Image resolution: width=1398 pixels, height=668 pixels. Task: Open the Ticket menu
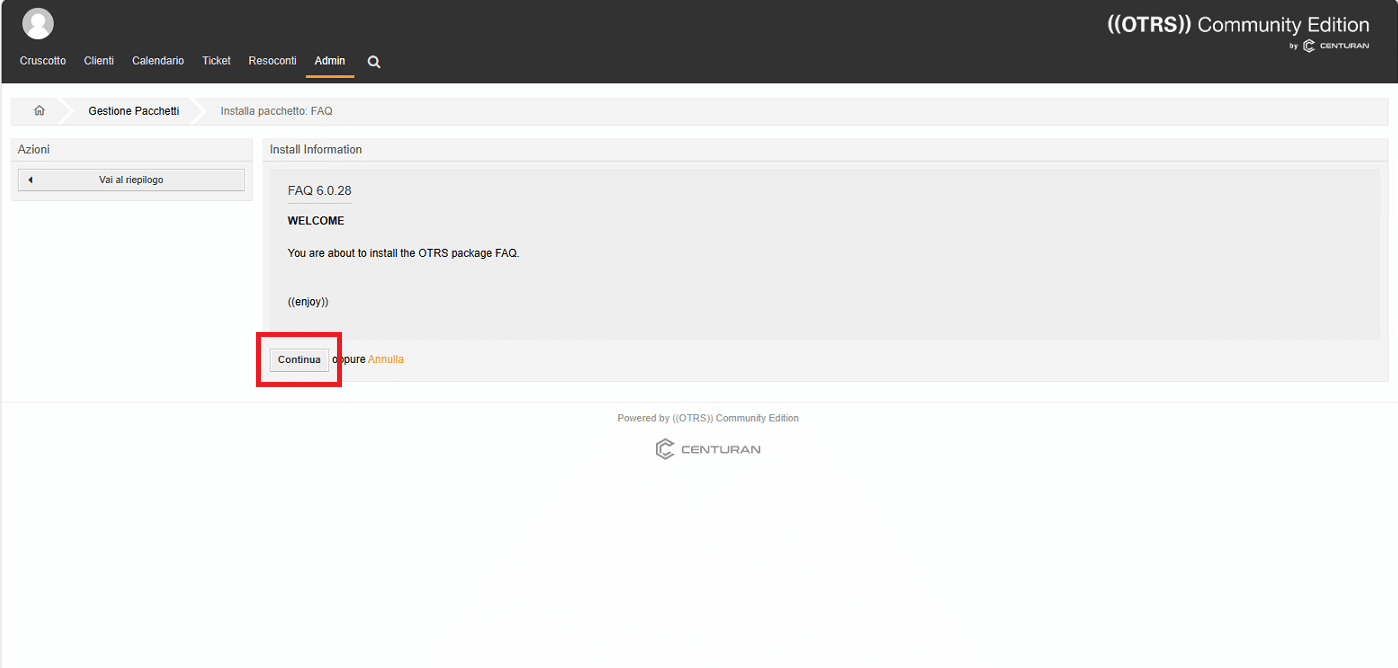coord(216,61)
